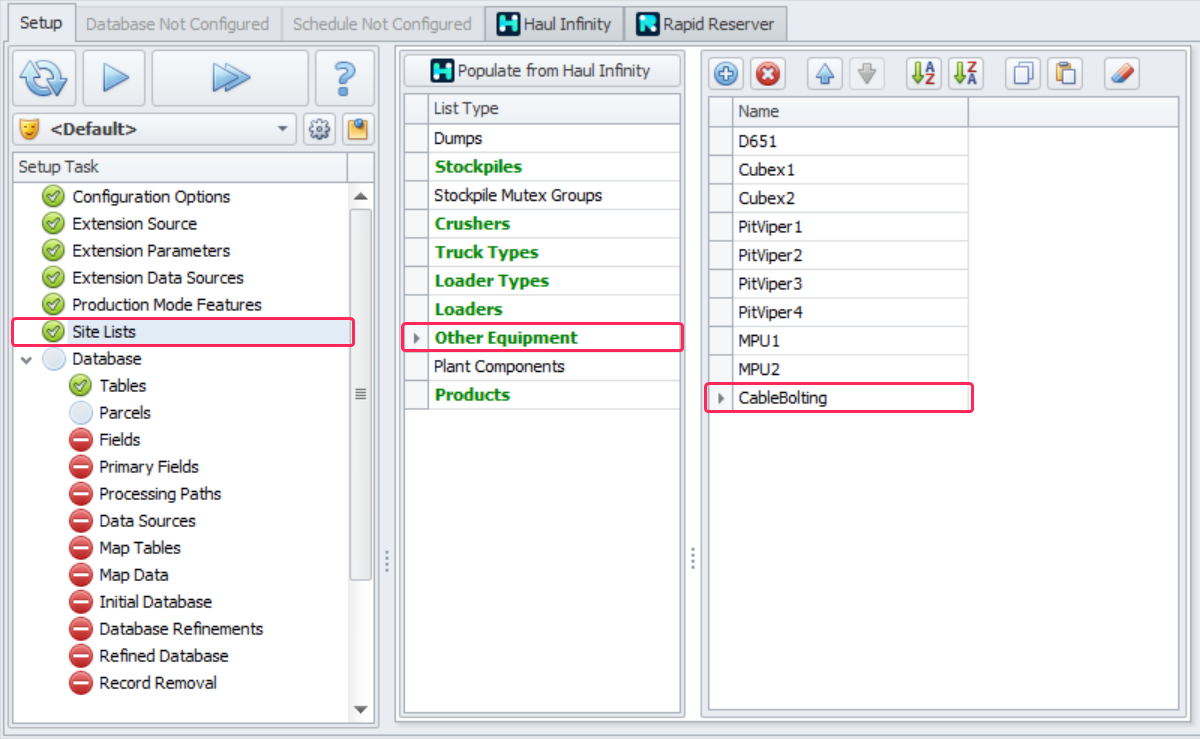Select the Primary Fields task

click(x=149, y=467)
